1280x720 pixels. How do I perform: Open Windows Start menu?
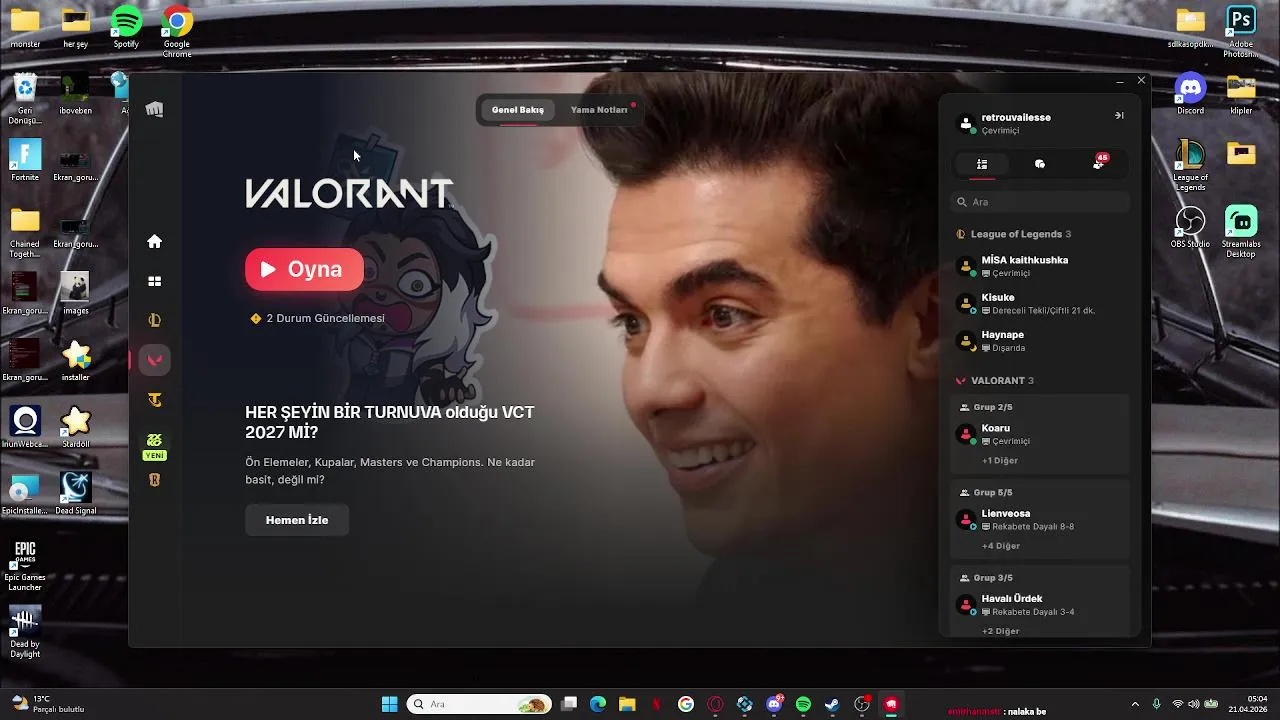pyautogui.click(x=389, y=704)
